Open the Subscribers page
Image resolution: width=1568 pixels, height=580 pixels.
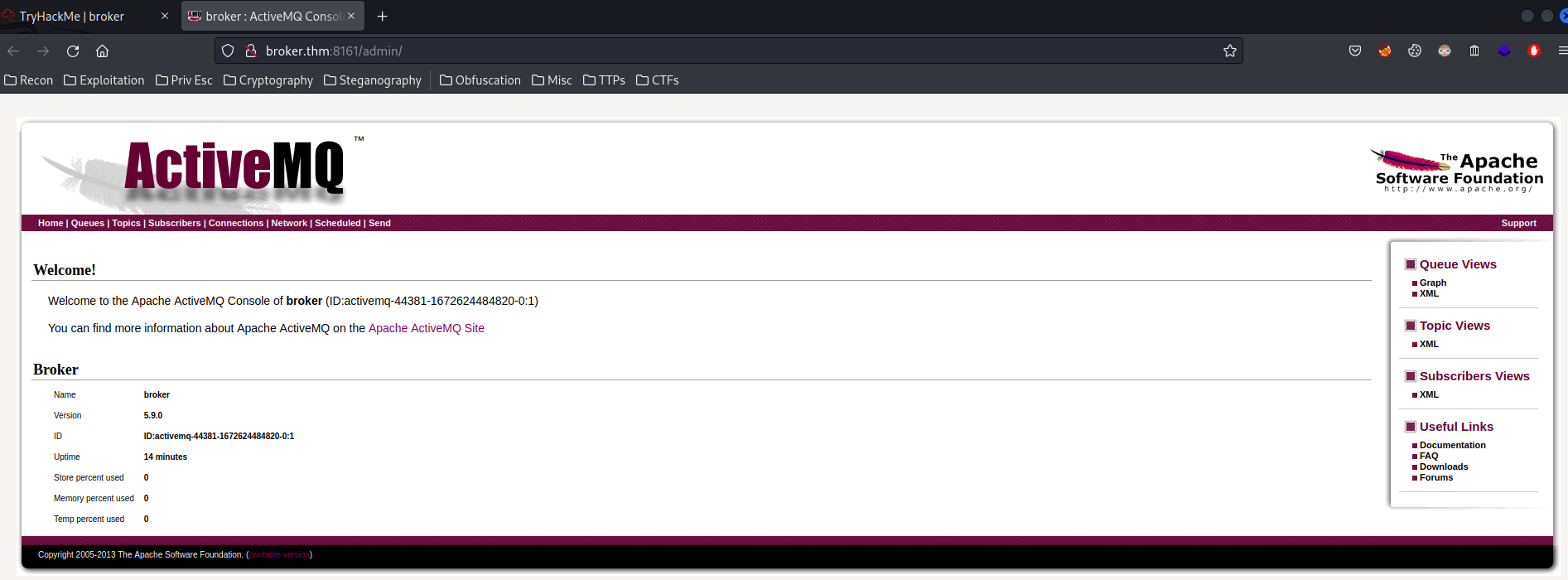tap(174, 223)
